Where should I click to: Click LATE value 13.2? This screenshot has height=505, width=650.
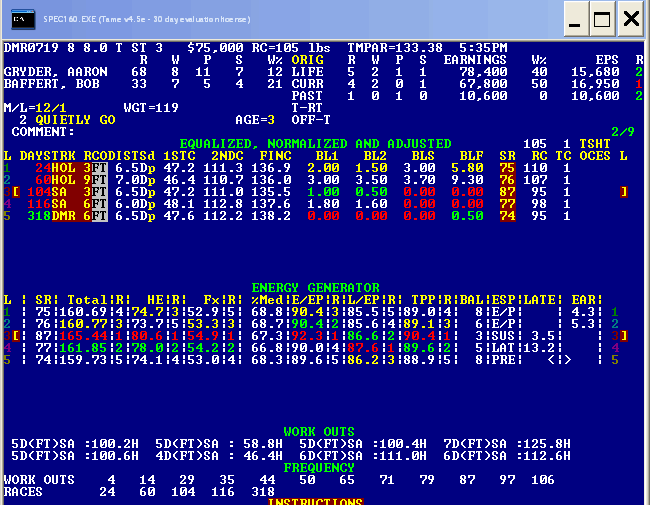(x=539, y=348)
